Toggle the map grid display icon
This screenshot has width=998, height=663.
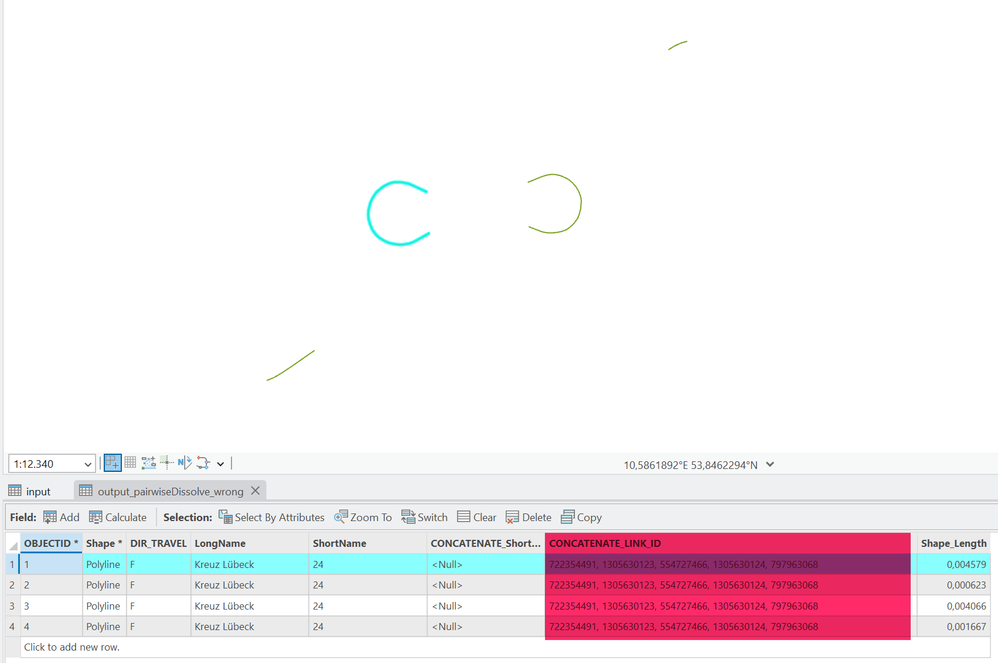click(130, 463)
